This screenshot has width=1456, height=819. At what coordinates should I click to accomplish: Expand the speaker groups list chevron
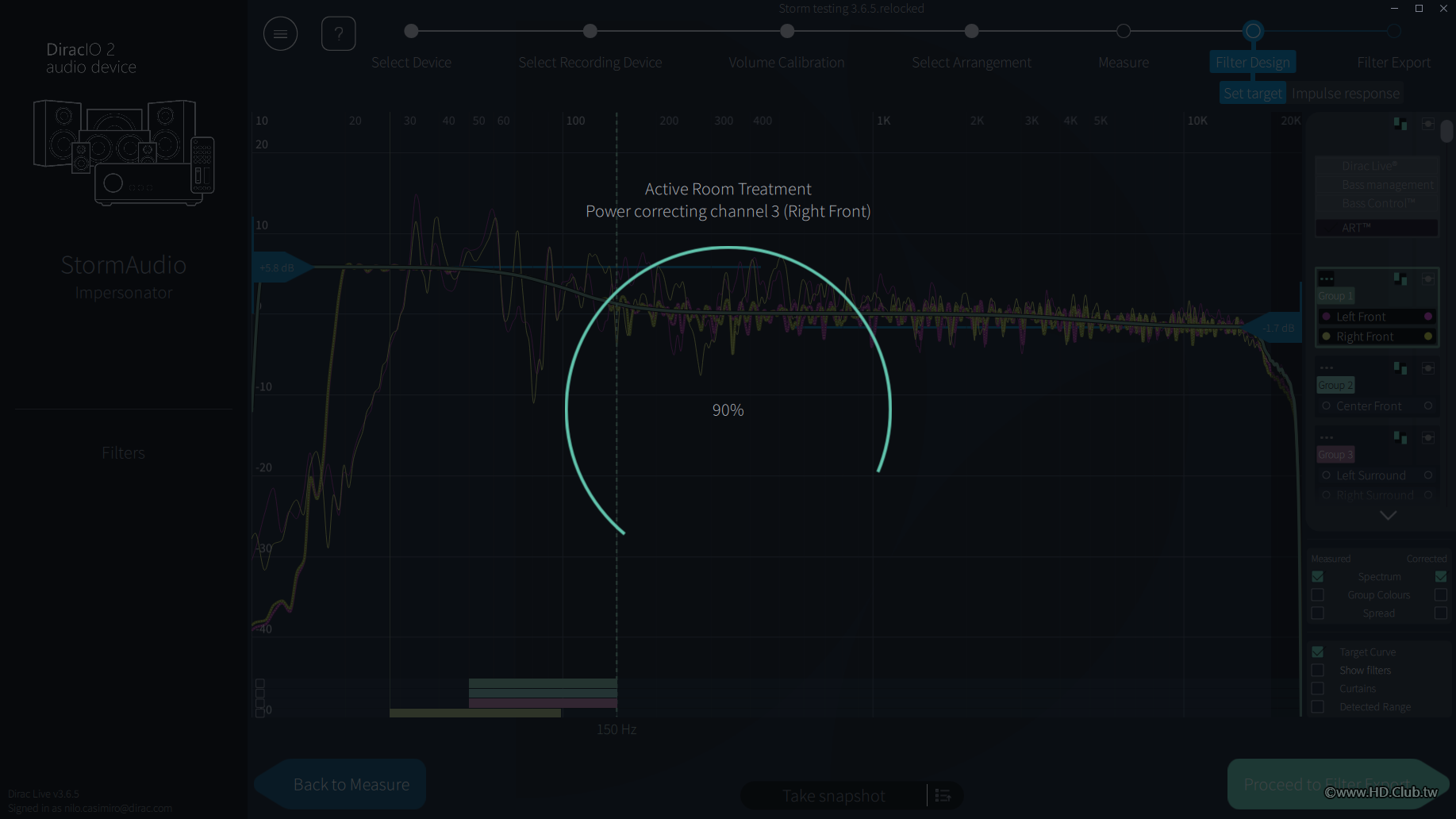click(1388, 516)
